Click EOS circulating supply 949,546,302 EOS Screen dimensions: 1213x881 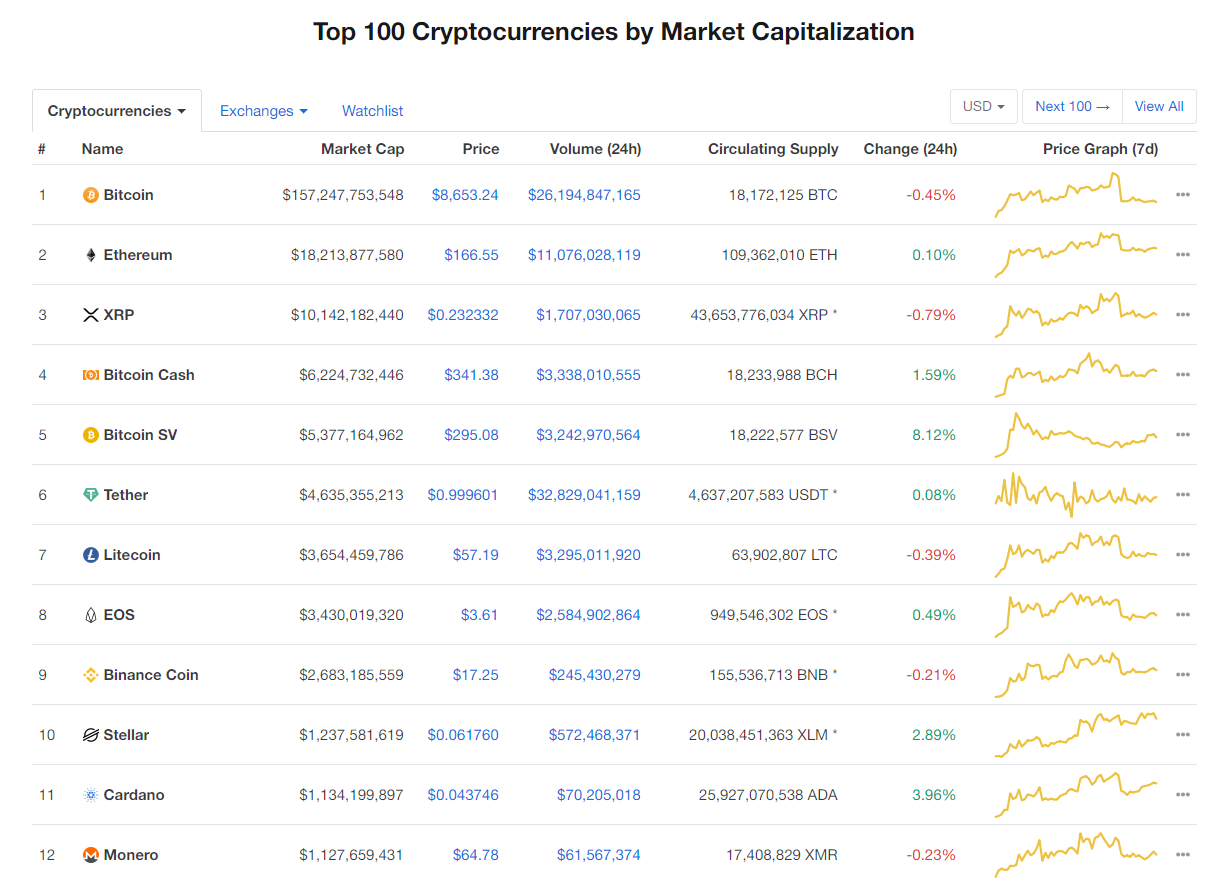[x=769, y=615]
